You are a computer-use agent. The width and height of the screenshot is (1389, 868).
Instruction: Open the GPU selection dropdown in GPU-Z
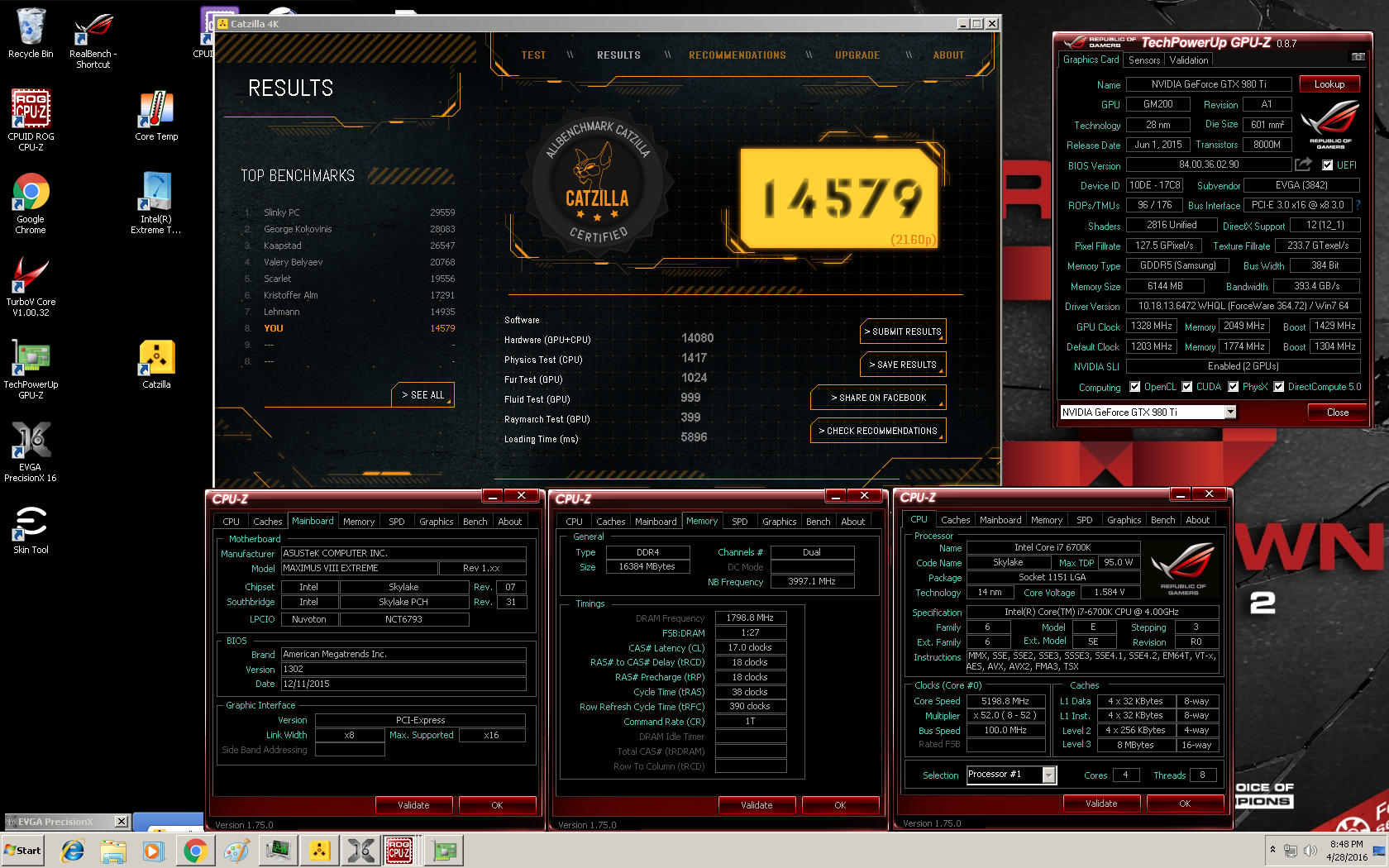click(x=1230, y=412)
